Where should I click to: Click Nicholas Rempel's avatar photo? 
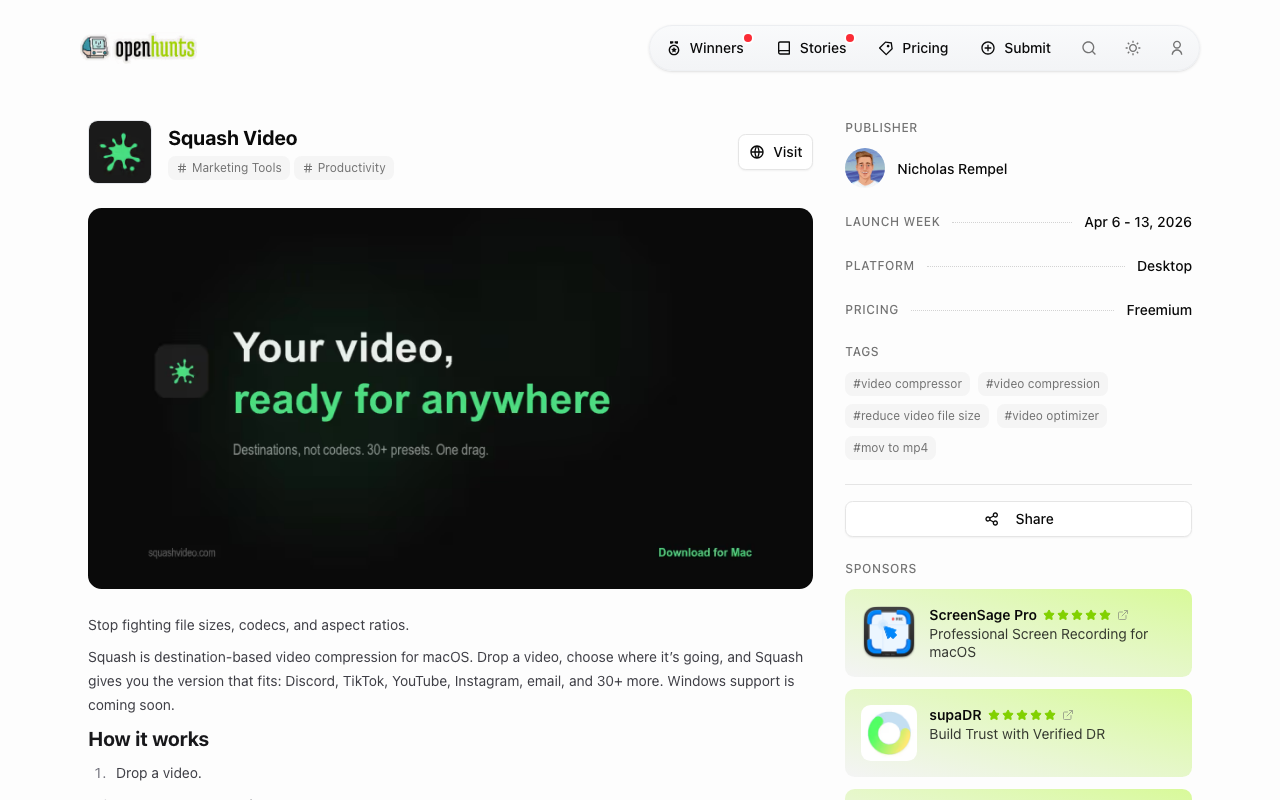point(865,168)
